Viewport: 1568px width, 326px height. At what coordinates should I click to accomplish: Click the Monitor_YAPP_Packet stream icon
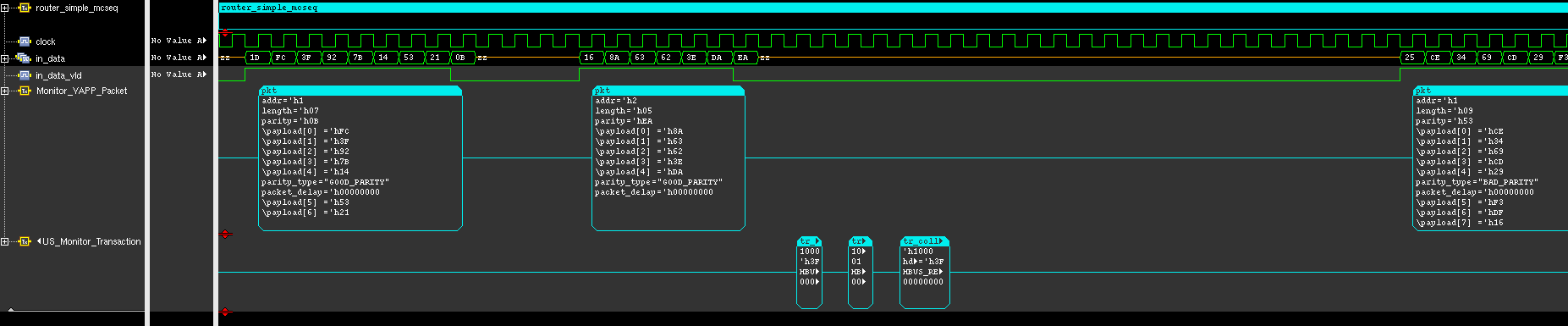[25, 91]
